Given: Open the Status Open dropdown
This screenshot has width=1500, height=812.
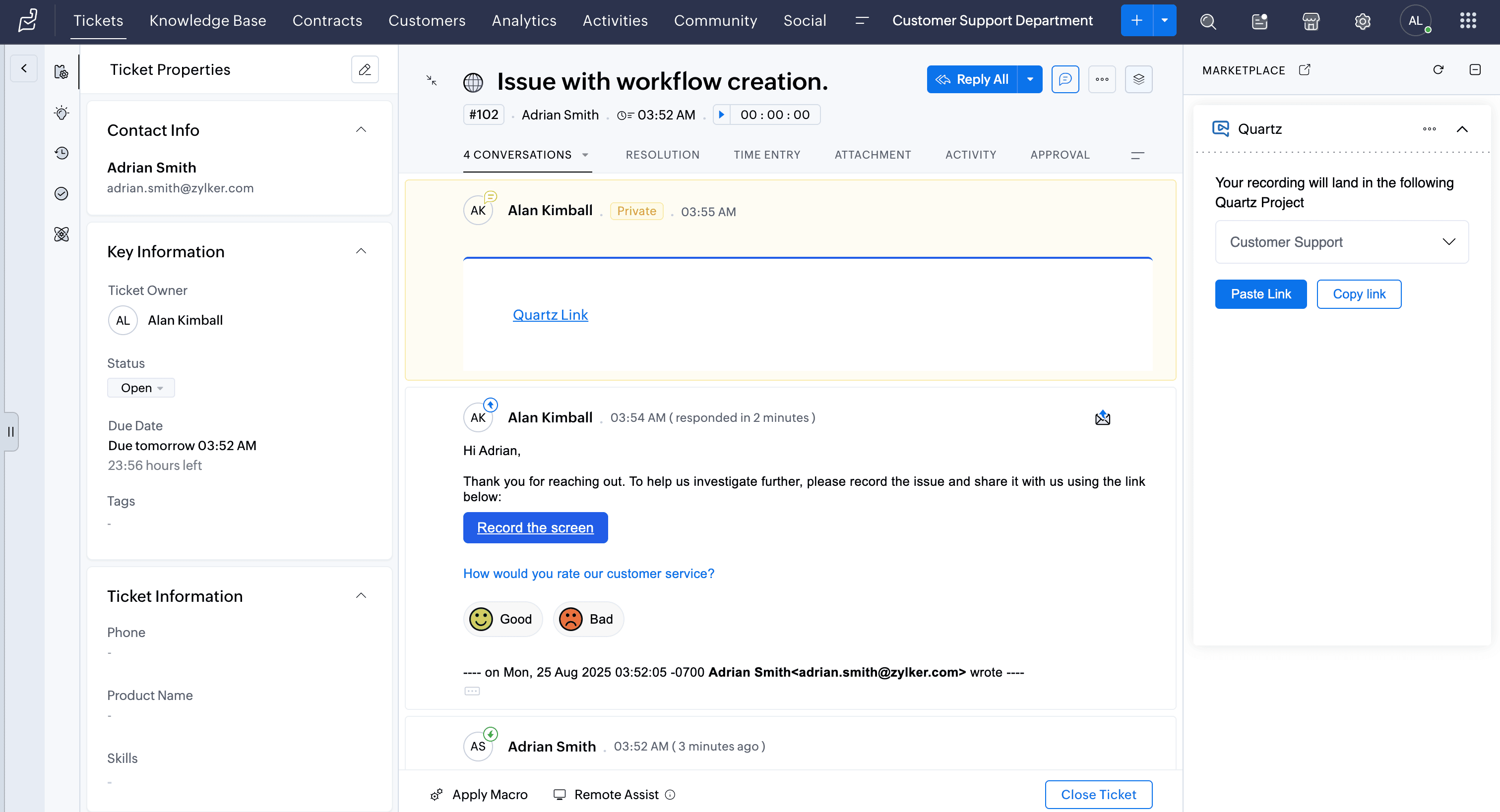Looking at the screenshot, I should pyautogui.click(x=141, y=388).
